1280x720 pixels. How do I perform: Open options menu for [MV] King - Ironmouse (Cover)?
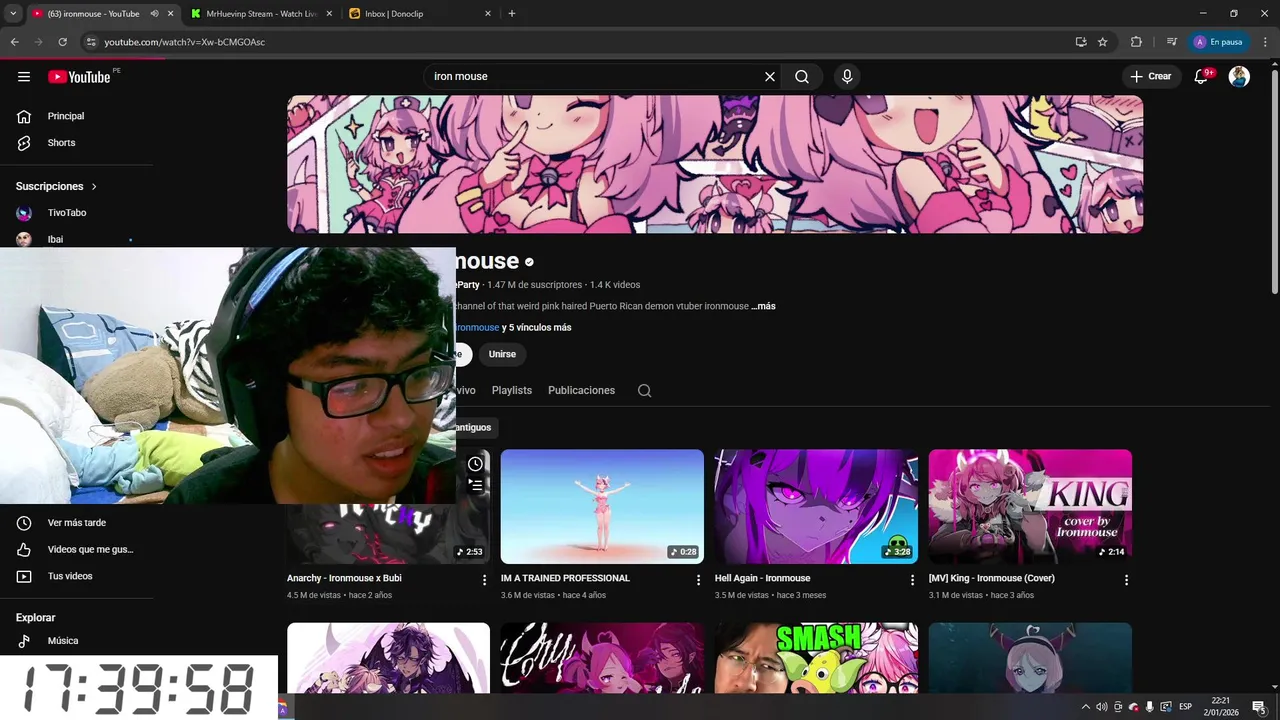[1126, 580]
